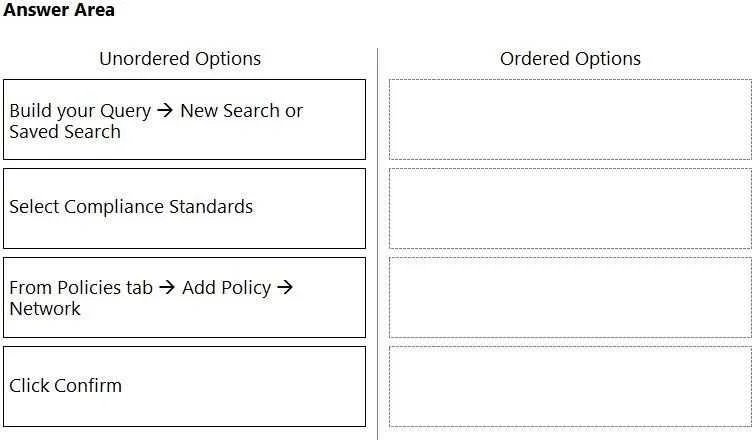Click the arrow following "Add Policy"
Screen dimensions: 752x440
pos(285,288)
